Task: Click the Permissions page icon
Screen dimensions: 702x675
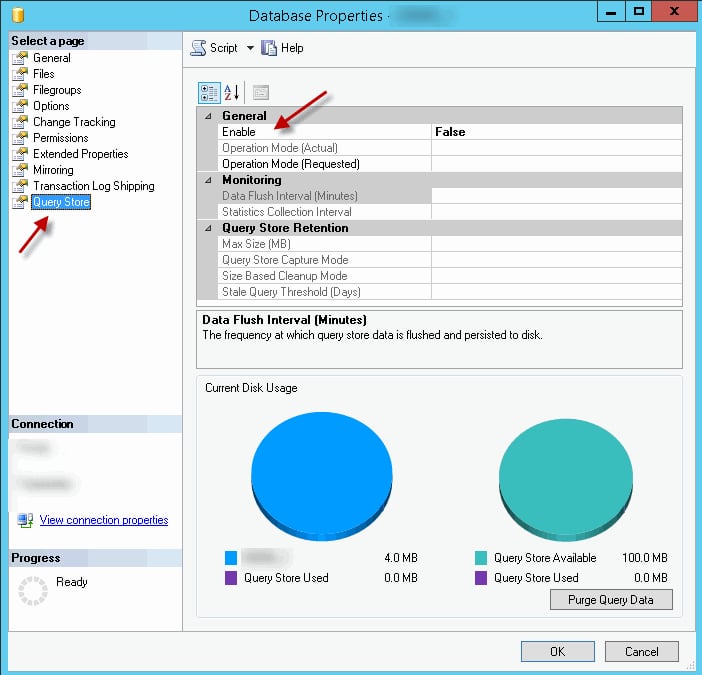Action: pos(20,138)
